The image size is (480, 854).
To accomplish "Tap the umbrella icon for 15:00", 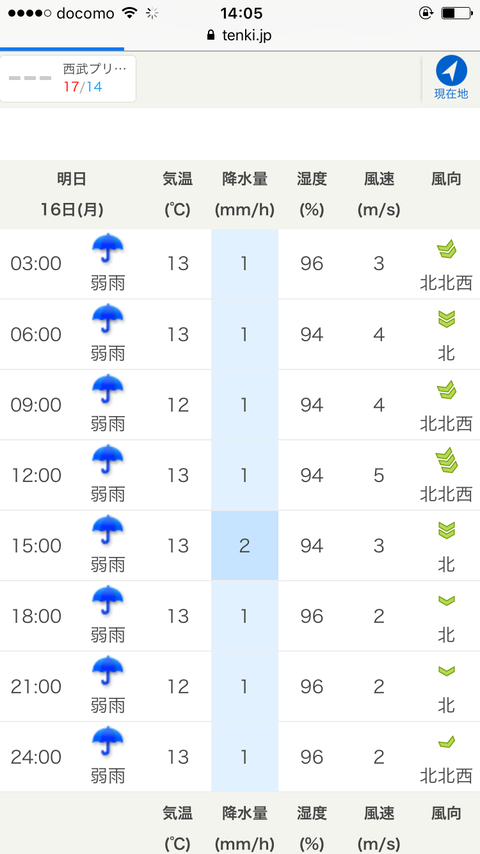I will [x=107, y=530].
